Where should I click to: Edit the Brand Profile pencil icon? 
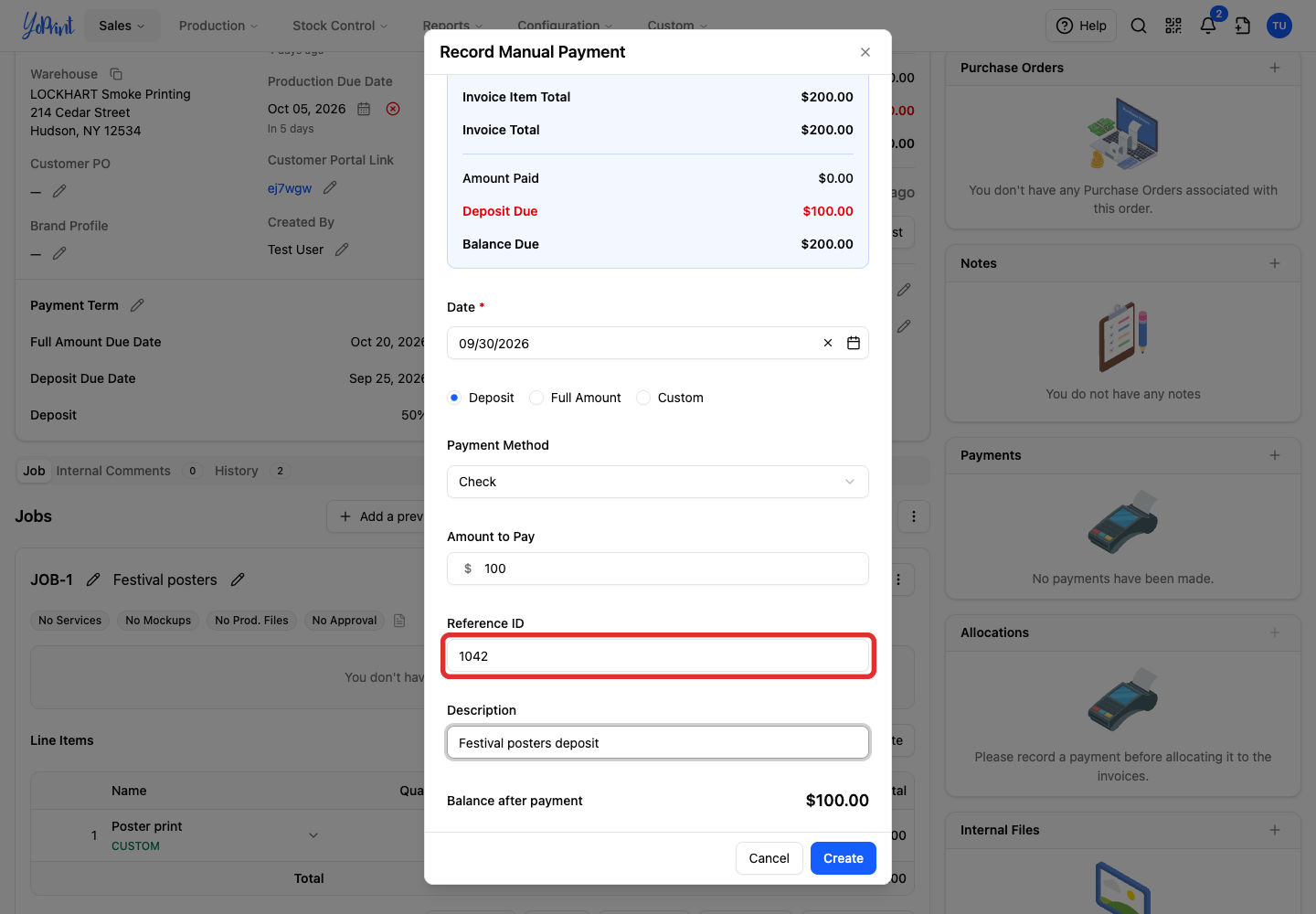click(x=59, y=253)
